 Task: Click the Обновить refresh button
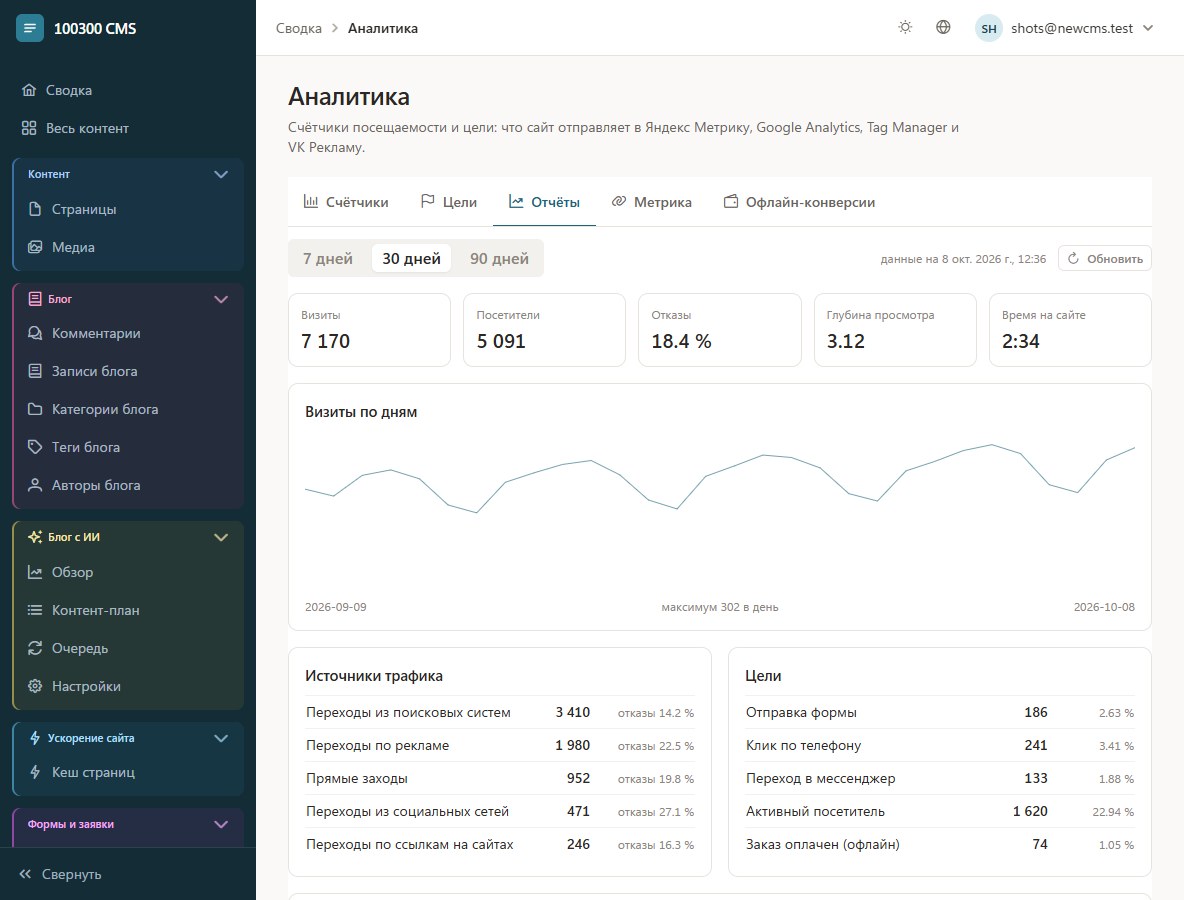pos(1105,258)
